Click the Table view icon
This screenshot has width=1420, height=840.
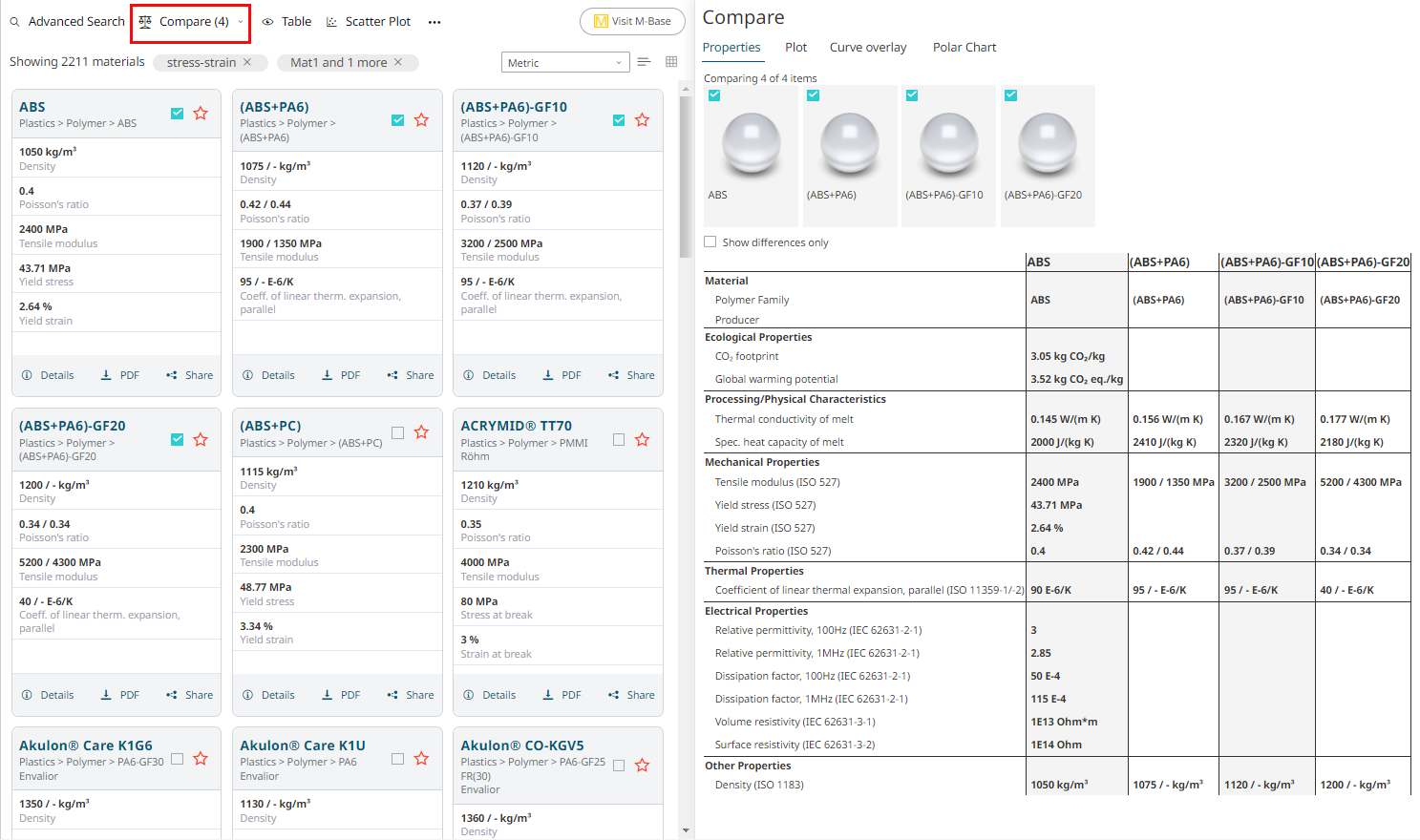pyautogui.click(x=268, y=22)
